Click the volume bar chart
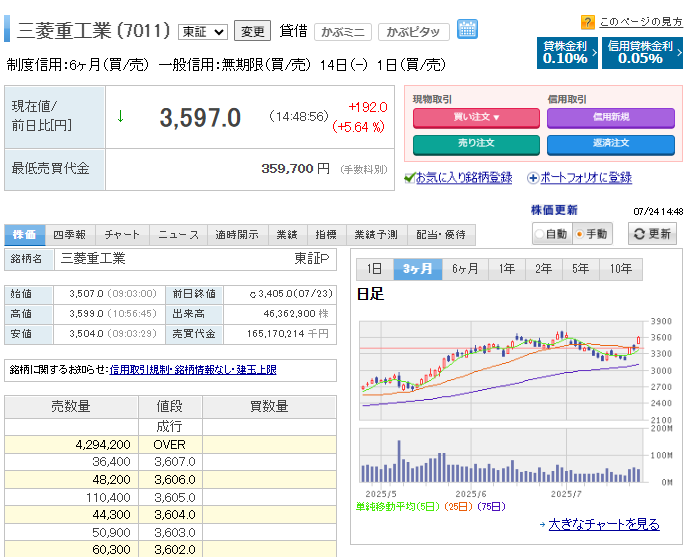The height and width of the screenshot is (557, 693). [x=503, y=455]
